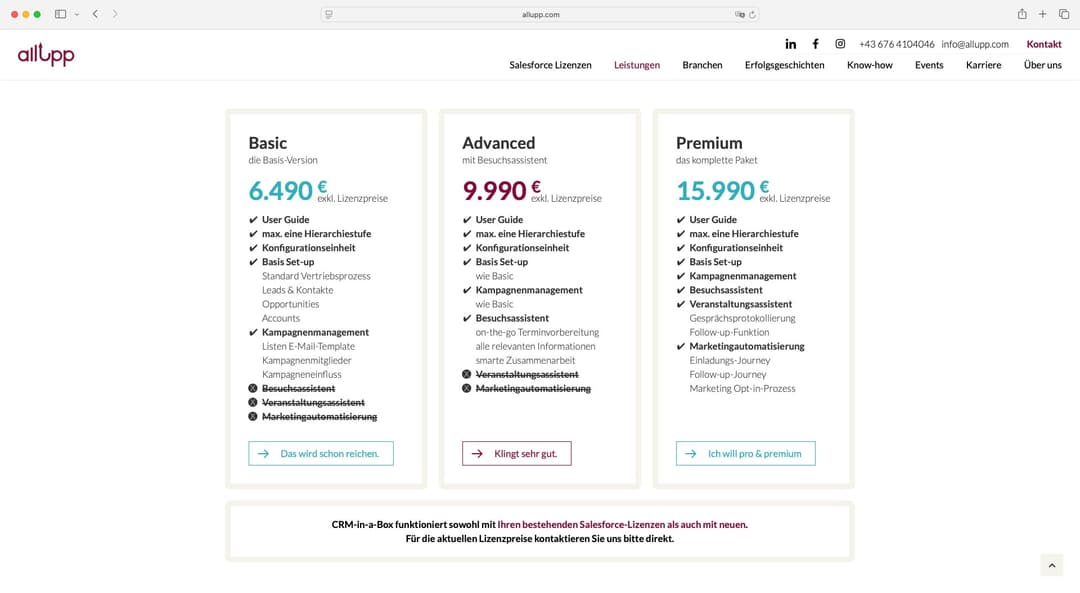
Task: Click the allUpp logo
Action: (46, 55)
